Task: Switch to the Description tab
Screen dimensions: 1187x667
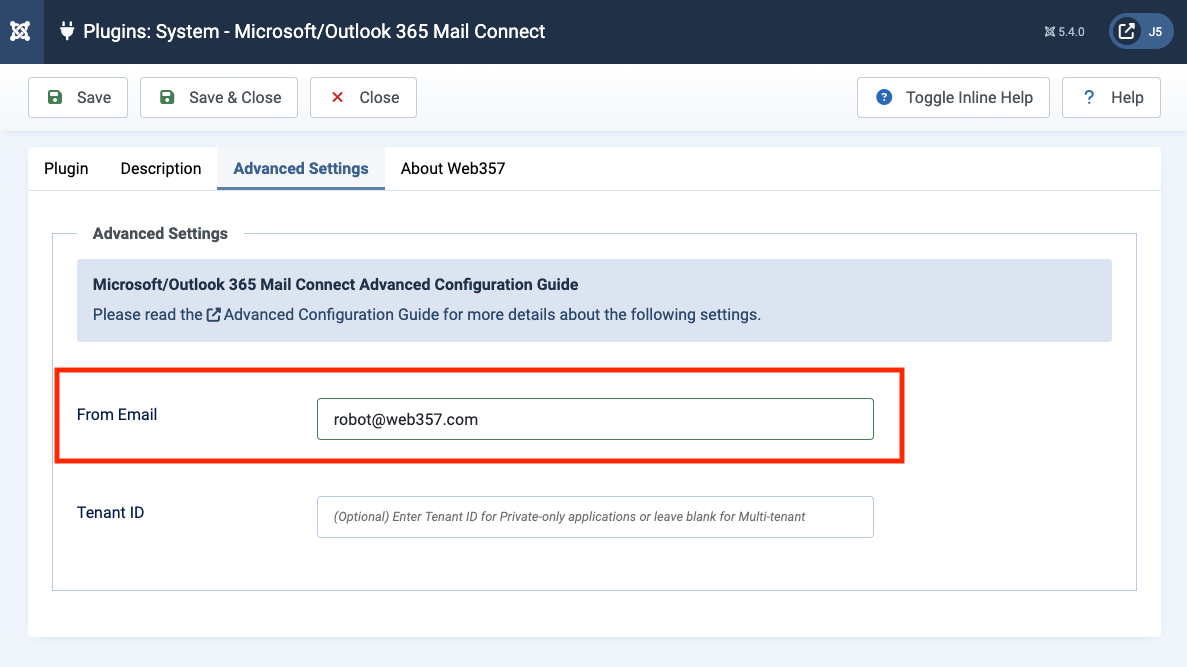Action: [160, 169]
